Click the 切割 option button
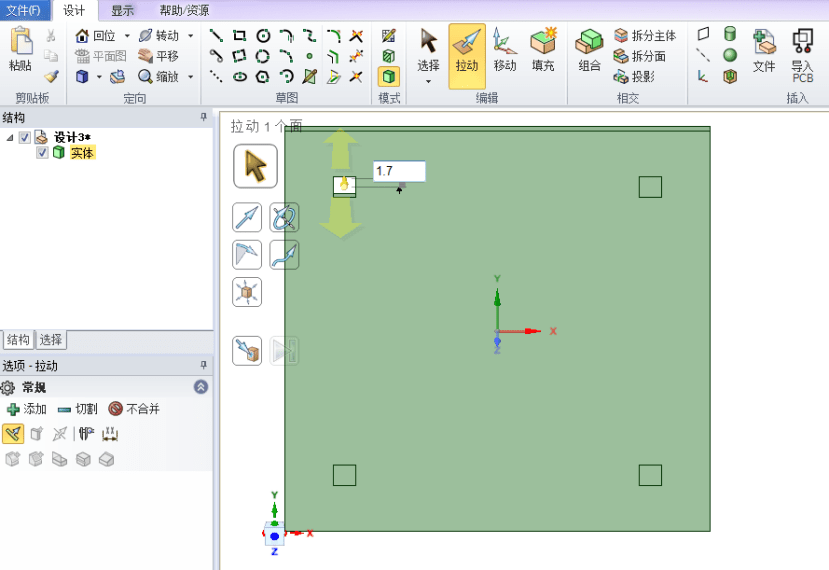 (78, 409)
